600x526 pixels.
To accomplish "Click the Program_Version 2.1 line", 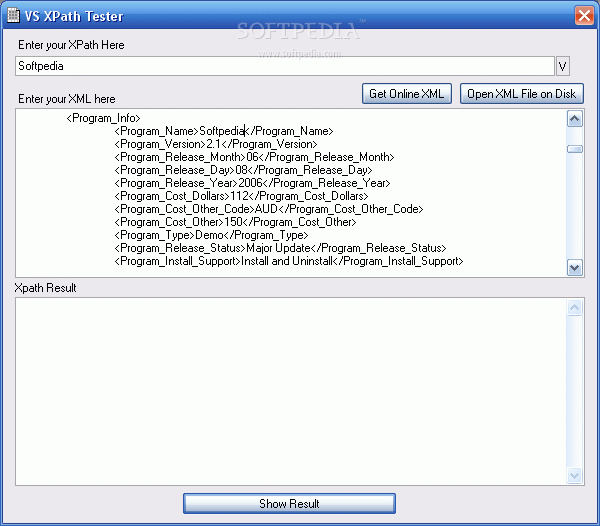I will click(216, 144).
